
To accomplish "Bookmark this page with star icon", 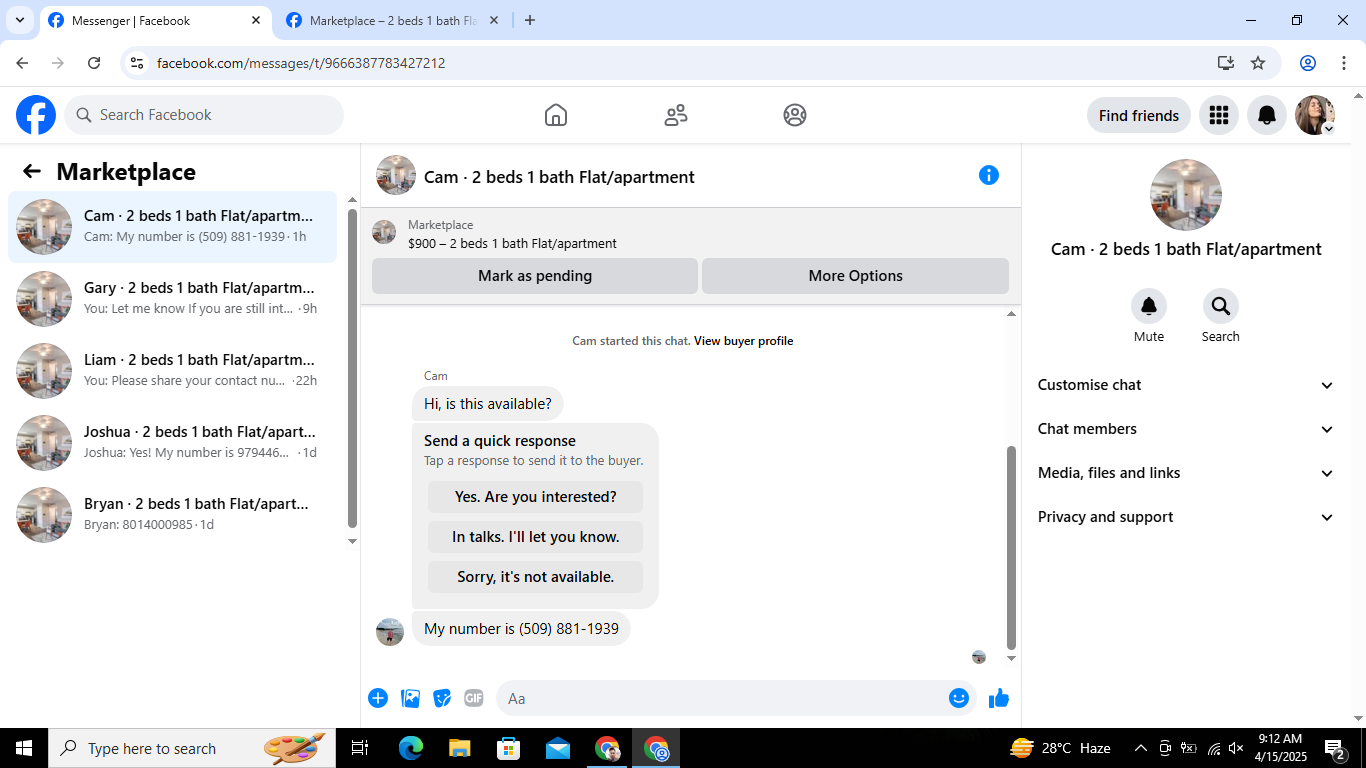I will click(1258, 63).
